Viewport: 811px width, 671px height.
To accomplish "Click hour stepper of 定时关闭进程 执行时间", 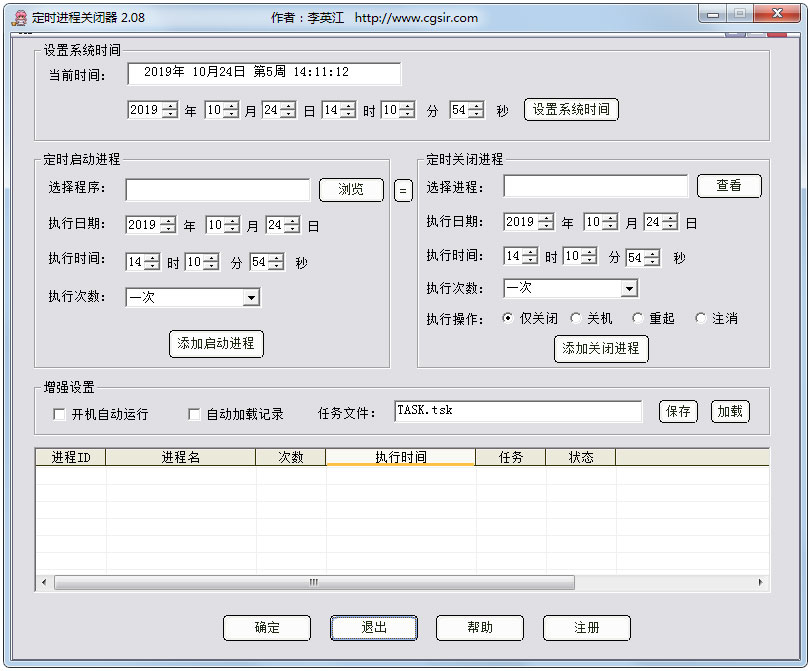I will click(530, 256).
